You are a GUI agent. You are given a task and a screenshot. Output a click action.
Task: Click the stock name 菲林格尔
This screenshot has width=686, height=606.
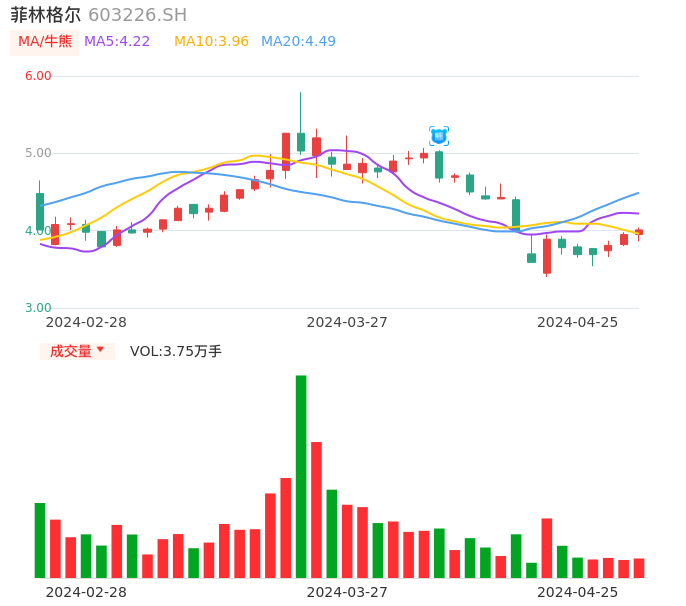[x=45, y=15]
